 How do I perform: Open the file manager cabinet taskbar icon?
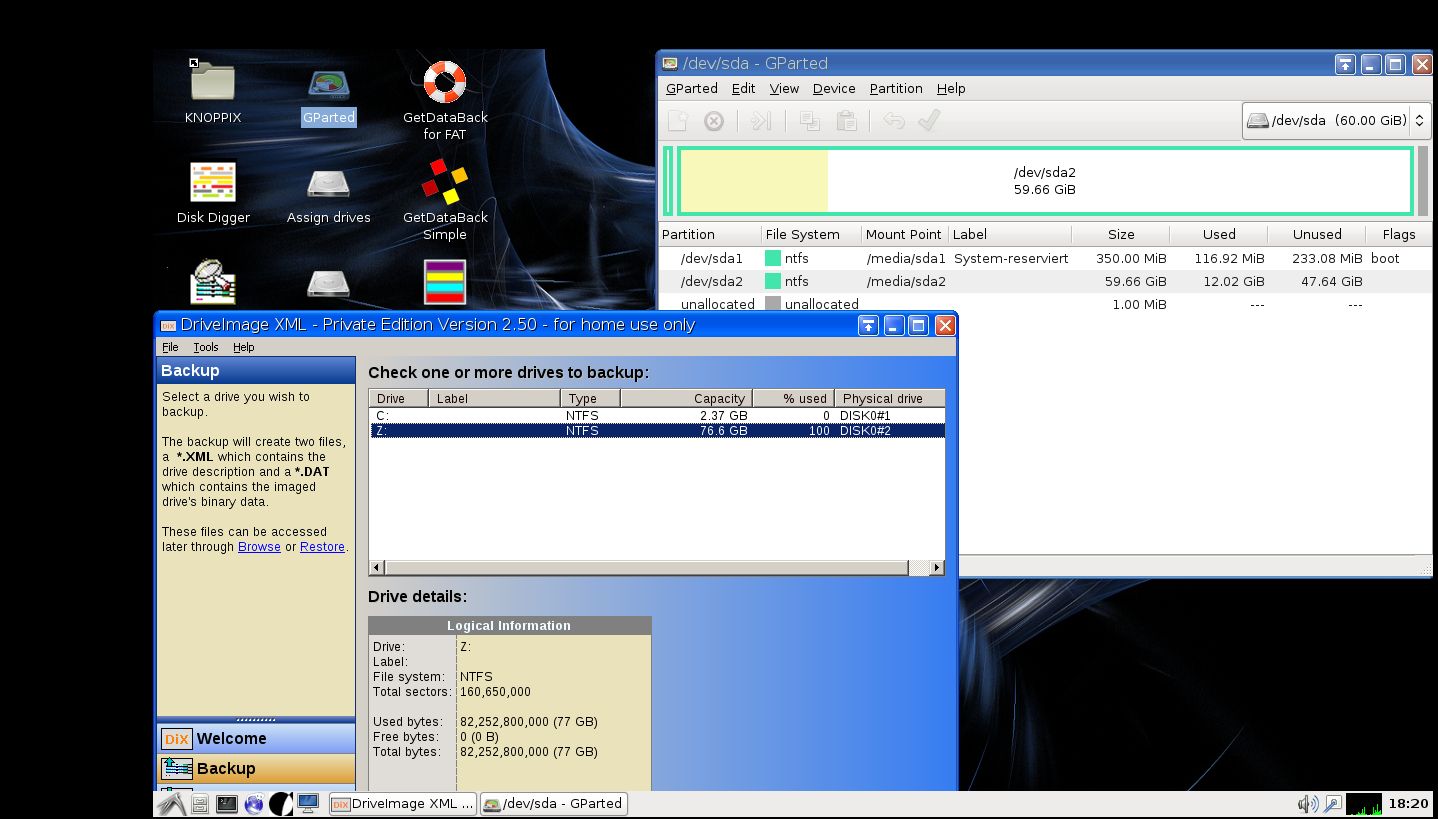click(x=200, y=803)
